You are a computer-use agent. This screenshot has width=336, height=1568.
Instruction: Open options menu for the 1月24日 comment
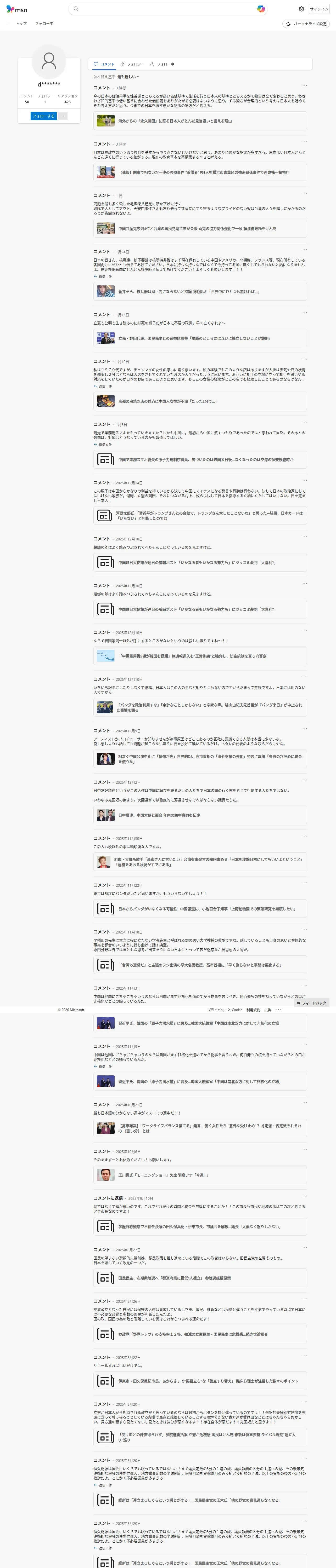[x=304, y=249]
